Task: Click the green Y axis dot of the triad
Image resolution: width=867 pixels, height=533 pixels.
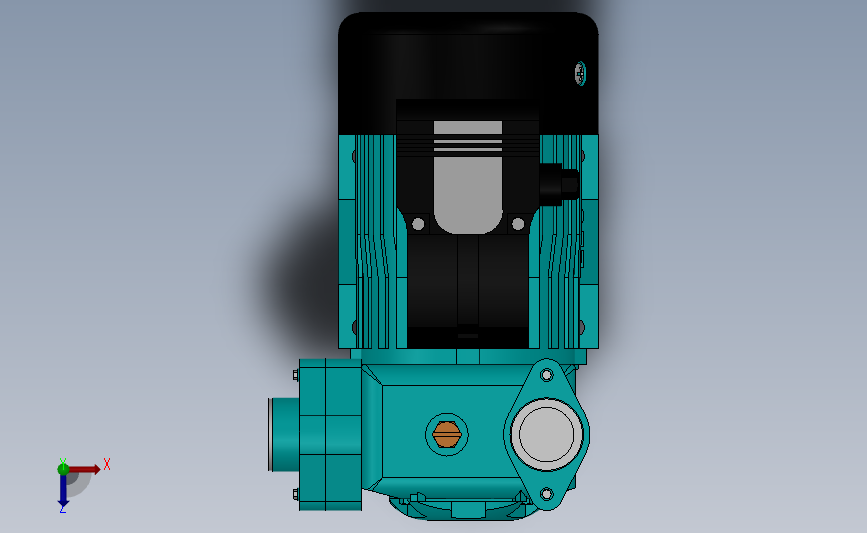Action: pyautogui.click(x=63, y=469)
